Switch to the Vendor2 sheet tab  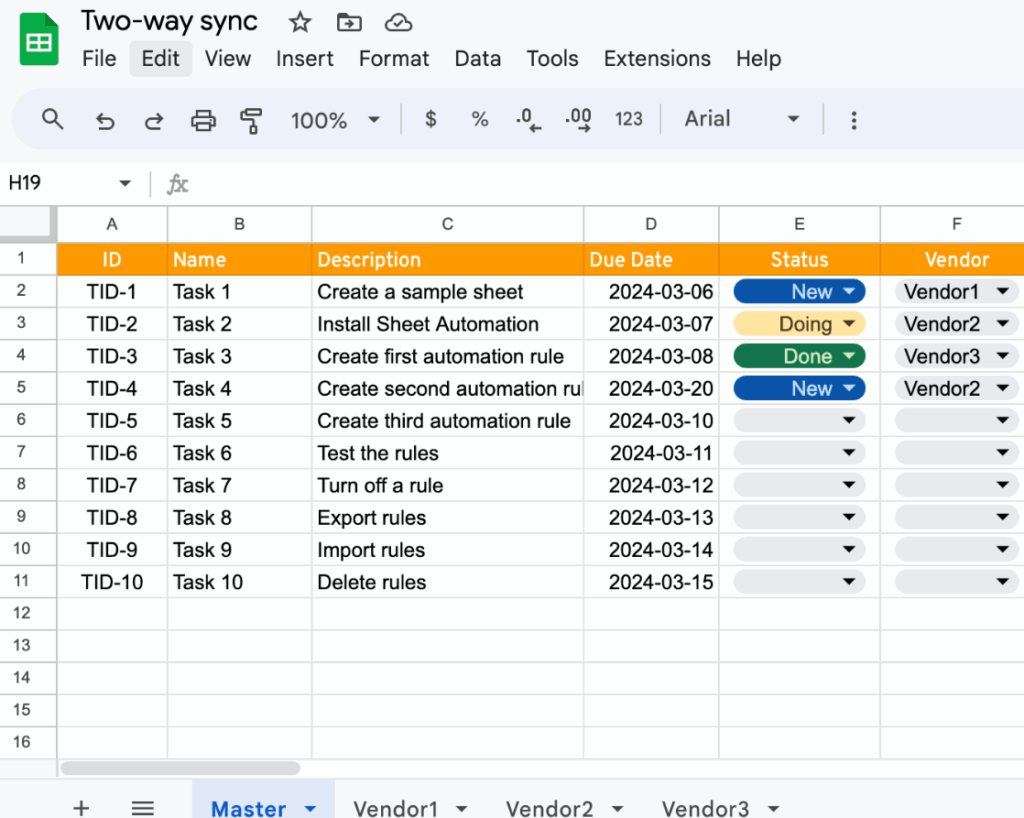click(551, 807)
